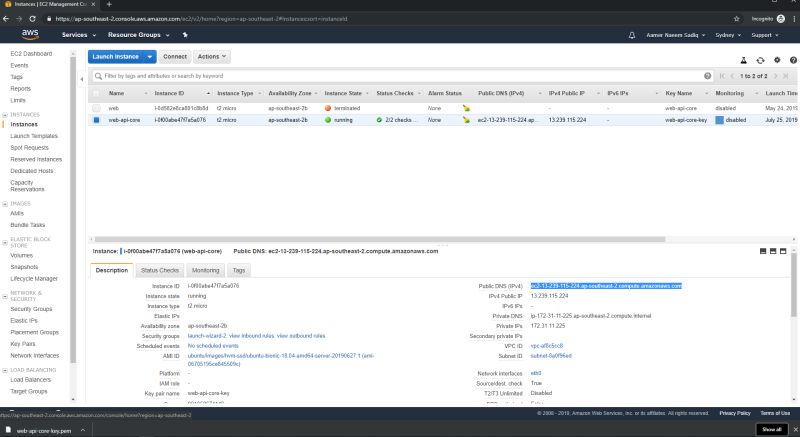Image resolution: width=800 pixels, height=437 pixels.
Task: Expand the Resource Groups menu
Action: (138, 35)
